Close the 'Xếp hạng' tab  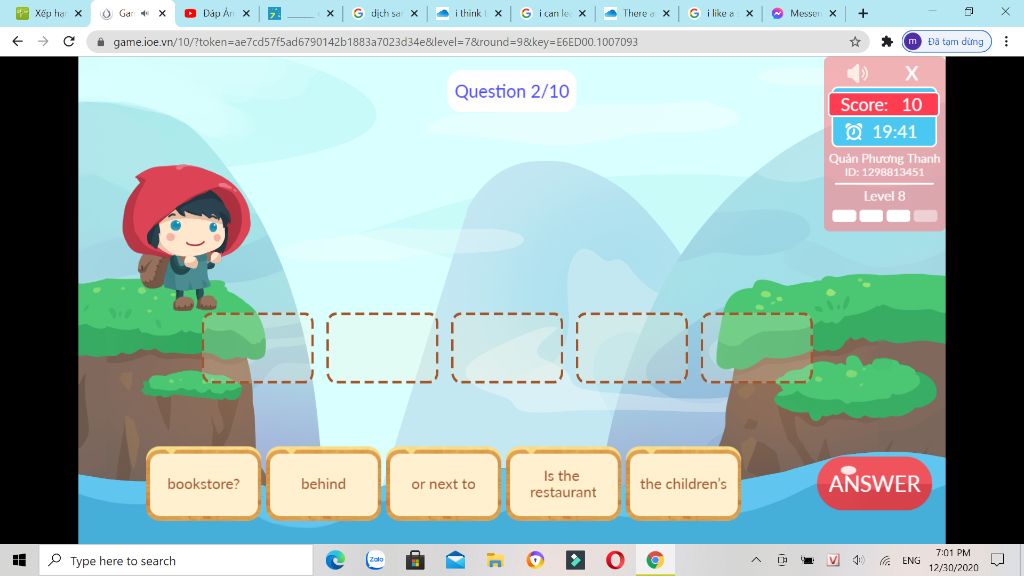[78, 13]
